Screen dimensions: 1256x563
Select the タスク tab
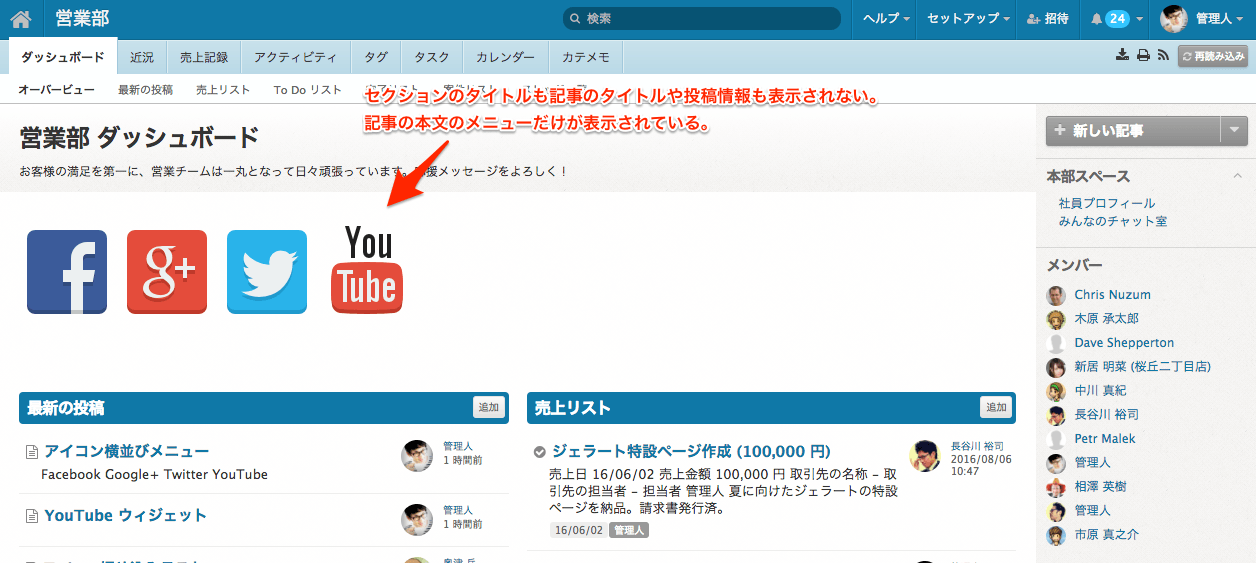[x=432, y=57]
